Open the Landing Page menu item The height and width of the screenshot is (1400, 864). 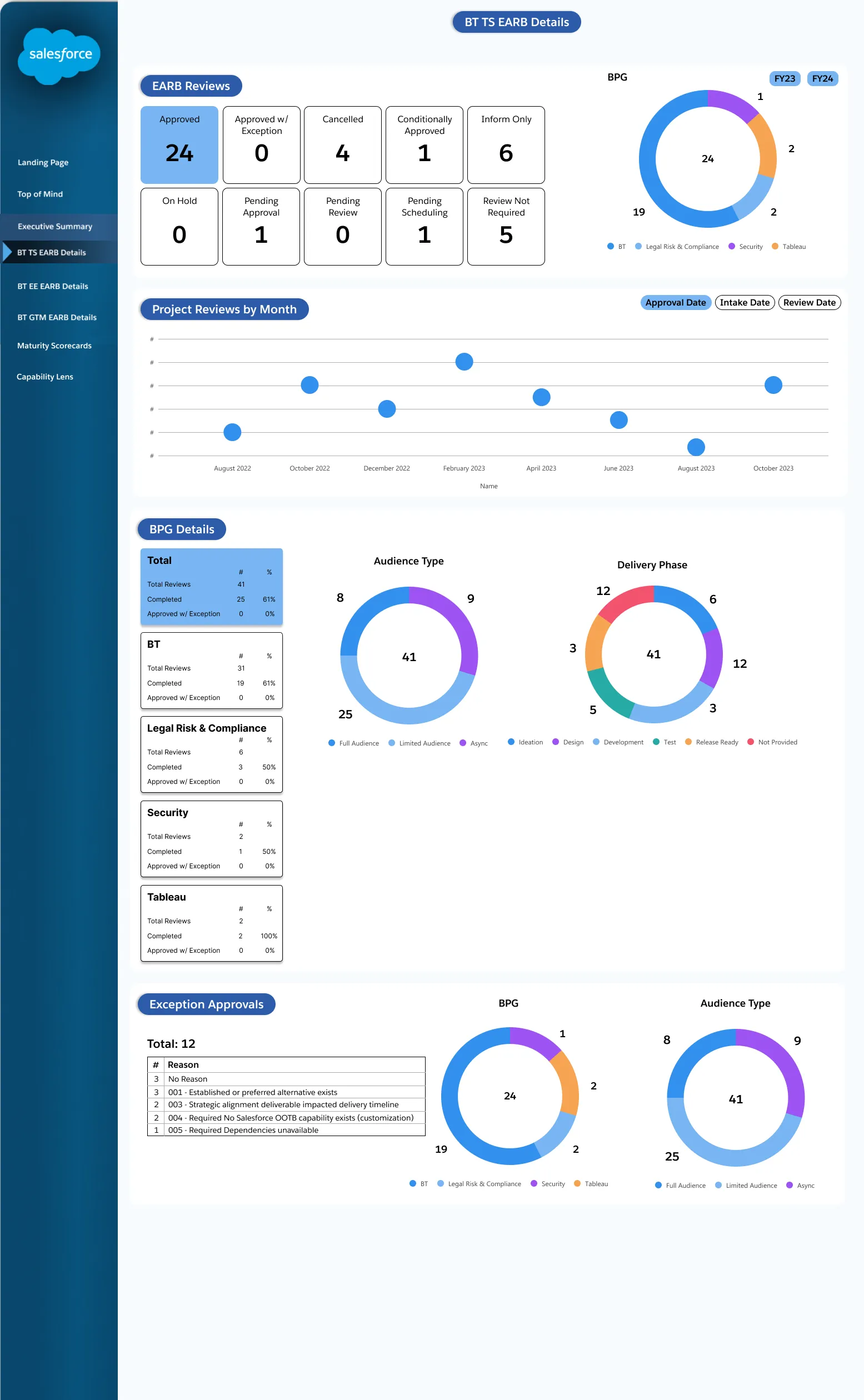point(43,162)
